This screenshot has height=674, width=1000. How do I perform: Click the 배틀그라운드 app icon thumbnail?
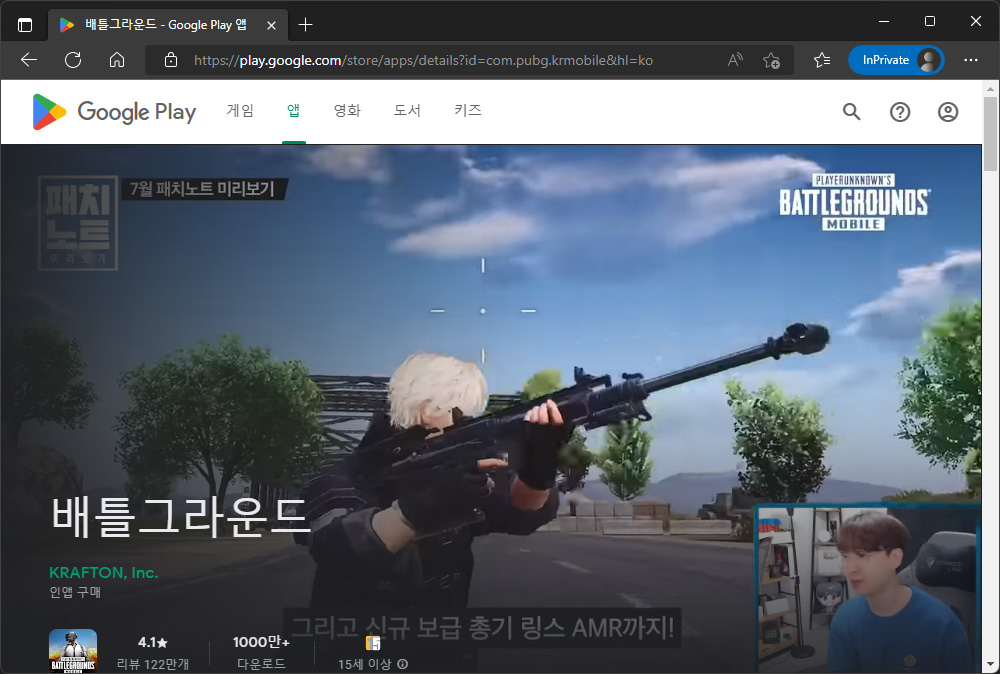[73, 651]
